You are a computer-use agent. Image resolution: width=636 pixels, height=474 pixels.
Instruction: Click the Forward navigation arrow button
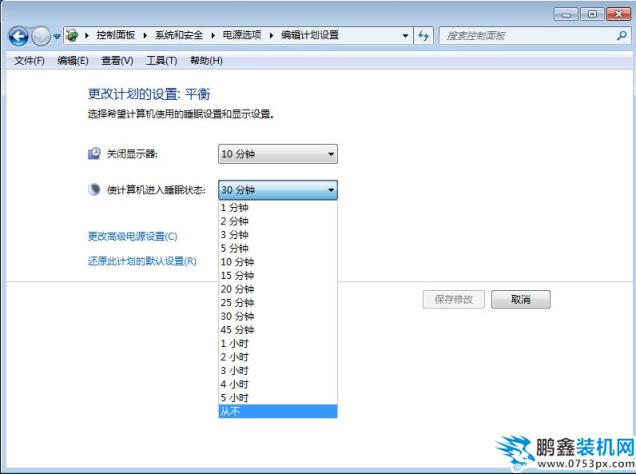point(41,36)
